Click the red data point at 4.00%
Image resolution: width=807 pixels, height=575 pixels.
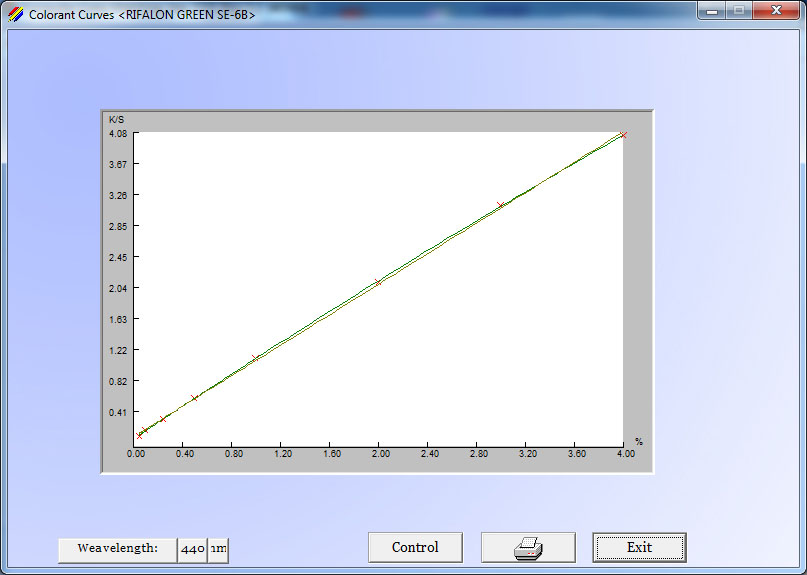pos(624,135)
